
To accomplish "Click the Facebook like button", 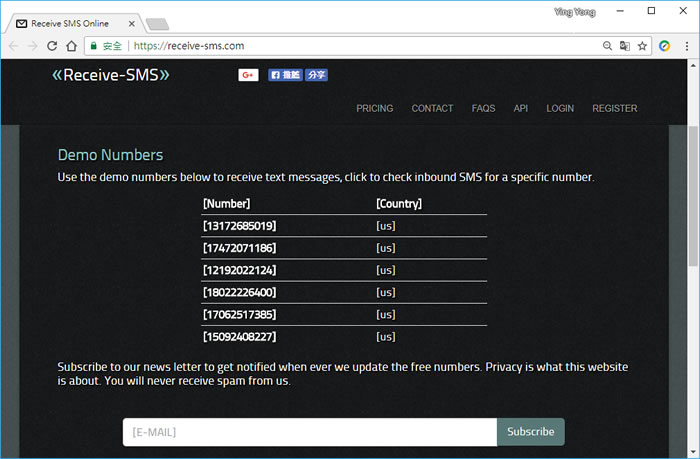I will [285, 75].
